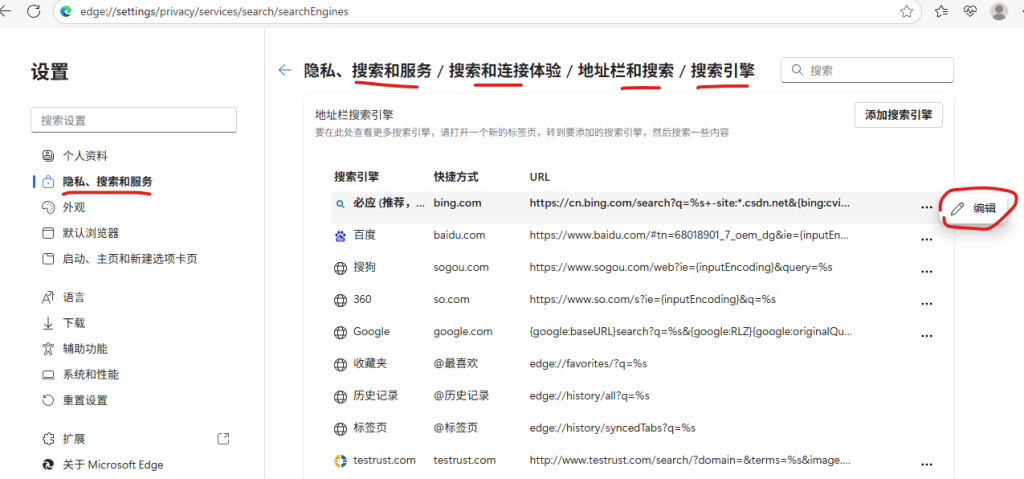
Task: Open the favorites list icon
Action: coord(941,11)
